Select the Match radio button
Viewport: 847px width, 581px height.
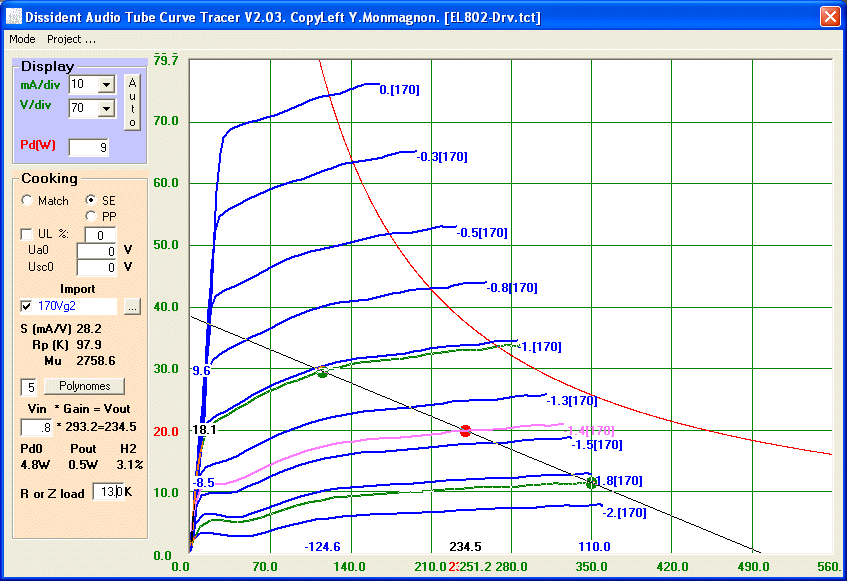point(27,201)
